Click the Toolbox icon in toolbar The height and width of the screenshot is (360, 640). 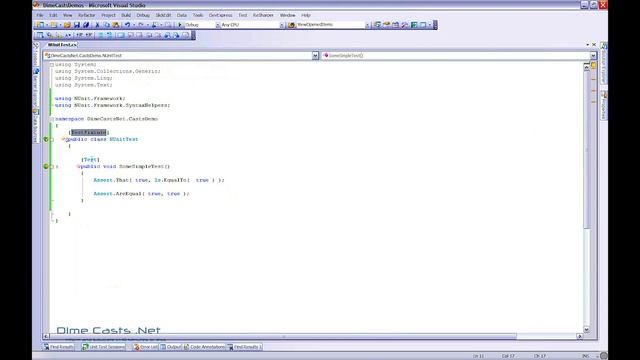pyautogui.click(x=404, y=25)
